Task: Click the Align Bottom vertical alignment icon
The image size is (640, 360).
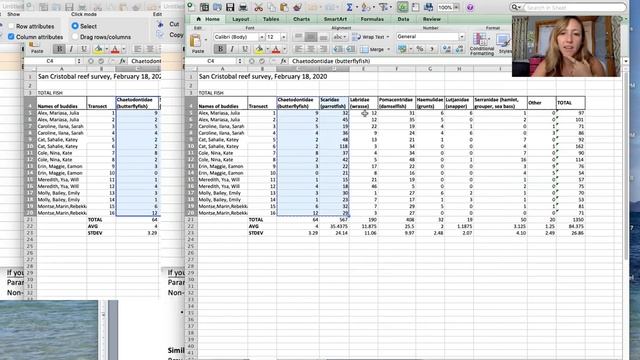Action: pyautogui.click(x=324, y=37)
